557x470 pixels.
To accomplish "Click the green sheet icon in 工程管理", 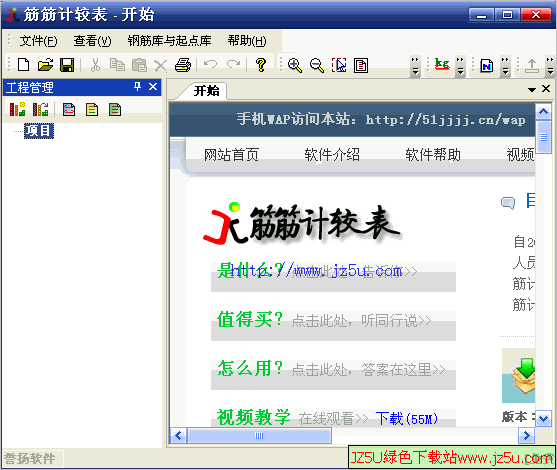I will (115, 110).
